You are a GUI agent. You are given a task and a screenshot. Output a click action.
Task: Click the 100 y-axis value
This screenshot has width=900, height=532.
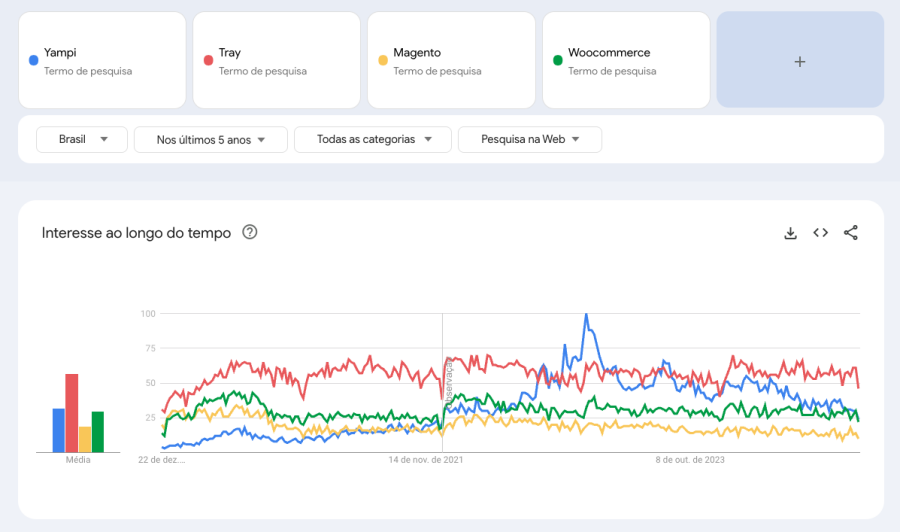(x=148, y=313)
